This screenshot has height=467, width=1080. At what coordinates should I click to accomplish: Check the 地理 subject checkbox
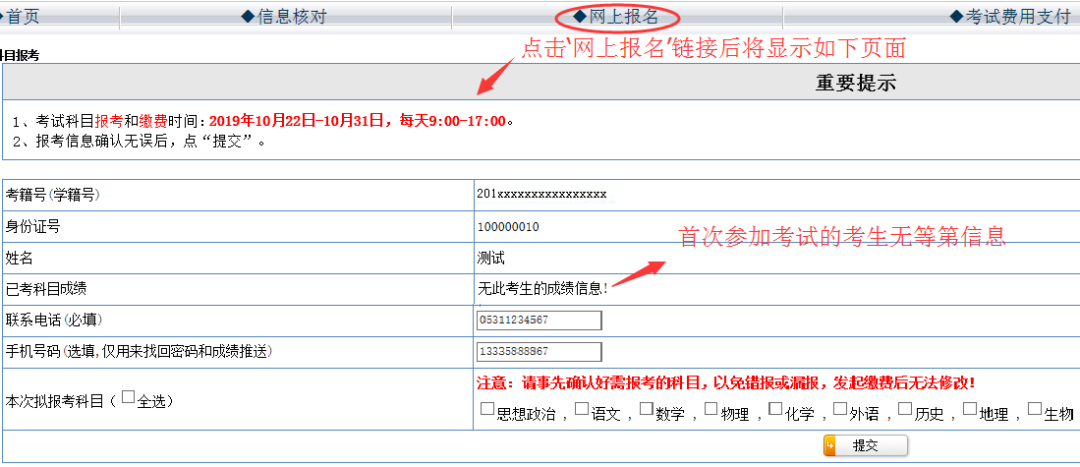click(970, 408)
